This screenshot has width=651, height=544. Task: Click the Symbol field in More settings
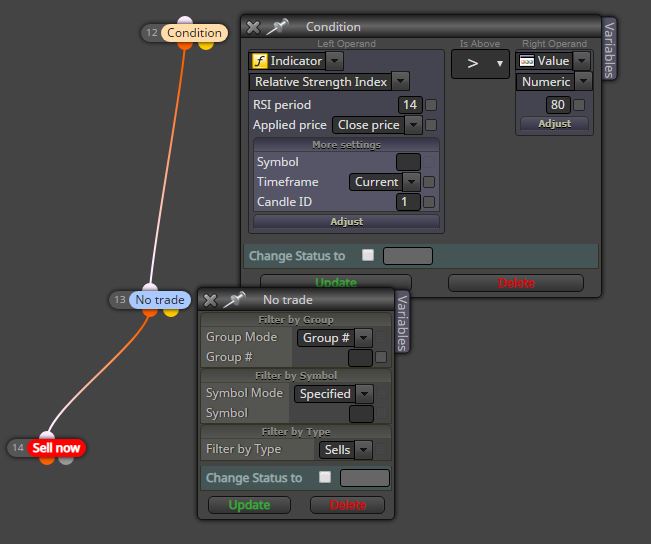click(x=408, y=162)
